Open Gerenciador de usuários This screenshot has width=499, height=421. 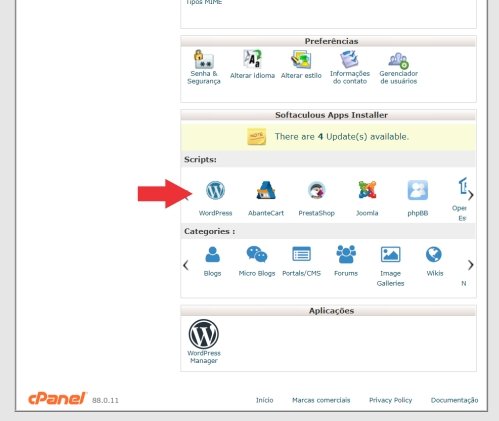pyautogui.click(x=398, y=67)
